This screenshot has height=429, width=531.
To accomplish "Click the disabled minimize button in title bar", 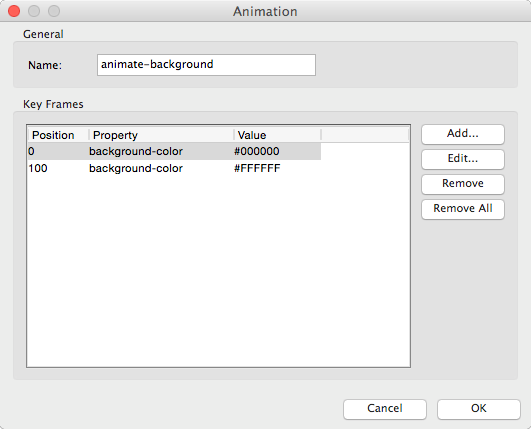I will click(x=34, y=11).
